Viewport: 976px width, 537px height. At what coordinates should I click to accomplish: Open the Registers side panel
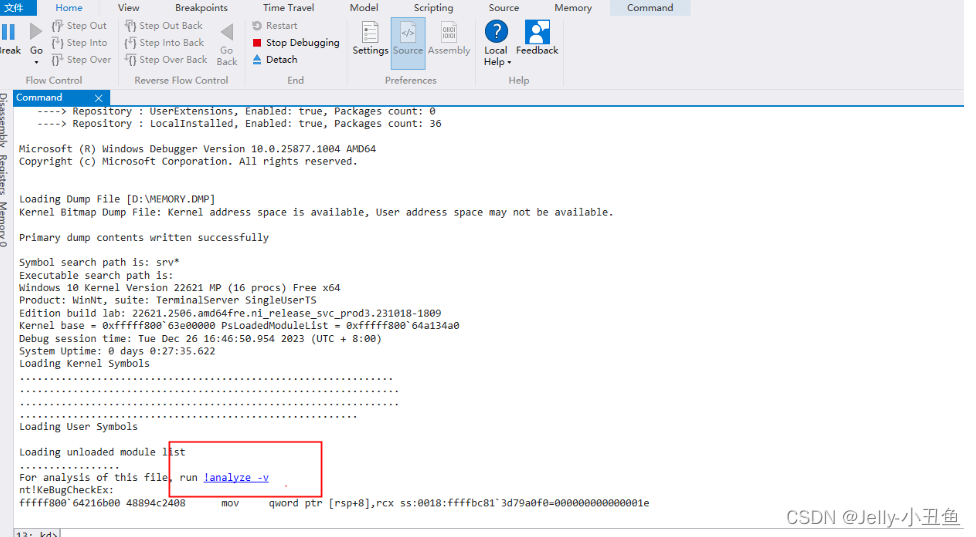[4, 175]
